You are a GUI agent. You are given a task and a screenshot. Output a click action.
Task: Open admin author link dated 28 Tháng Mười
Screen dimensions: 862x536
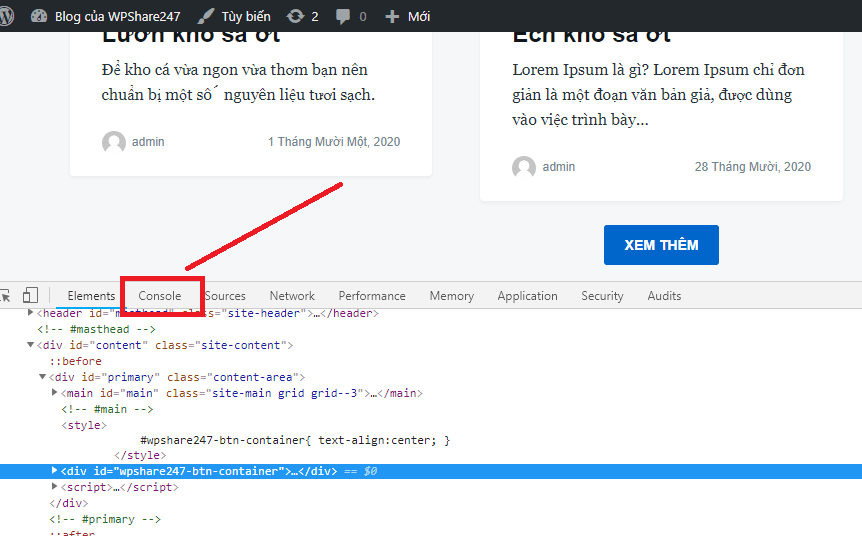click(559, 167)
